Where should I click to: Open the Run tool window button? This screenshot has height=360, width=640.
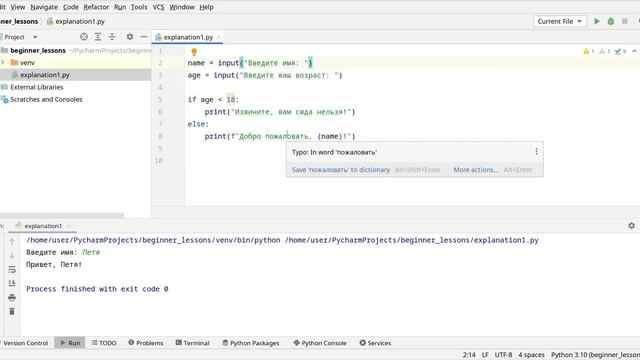[x=70, y=343]
